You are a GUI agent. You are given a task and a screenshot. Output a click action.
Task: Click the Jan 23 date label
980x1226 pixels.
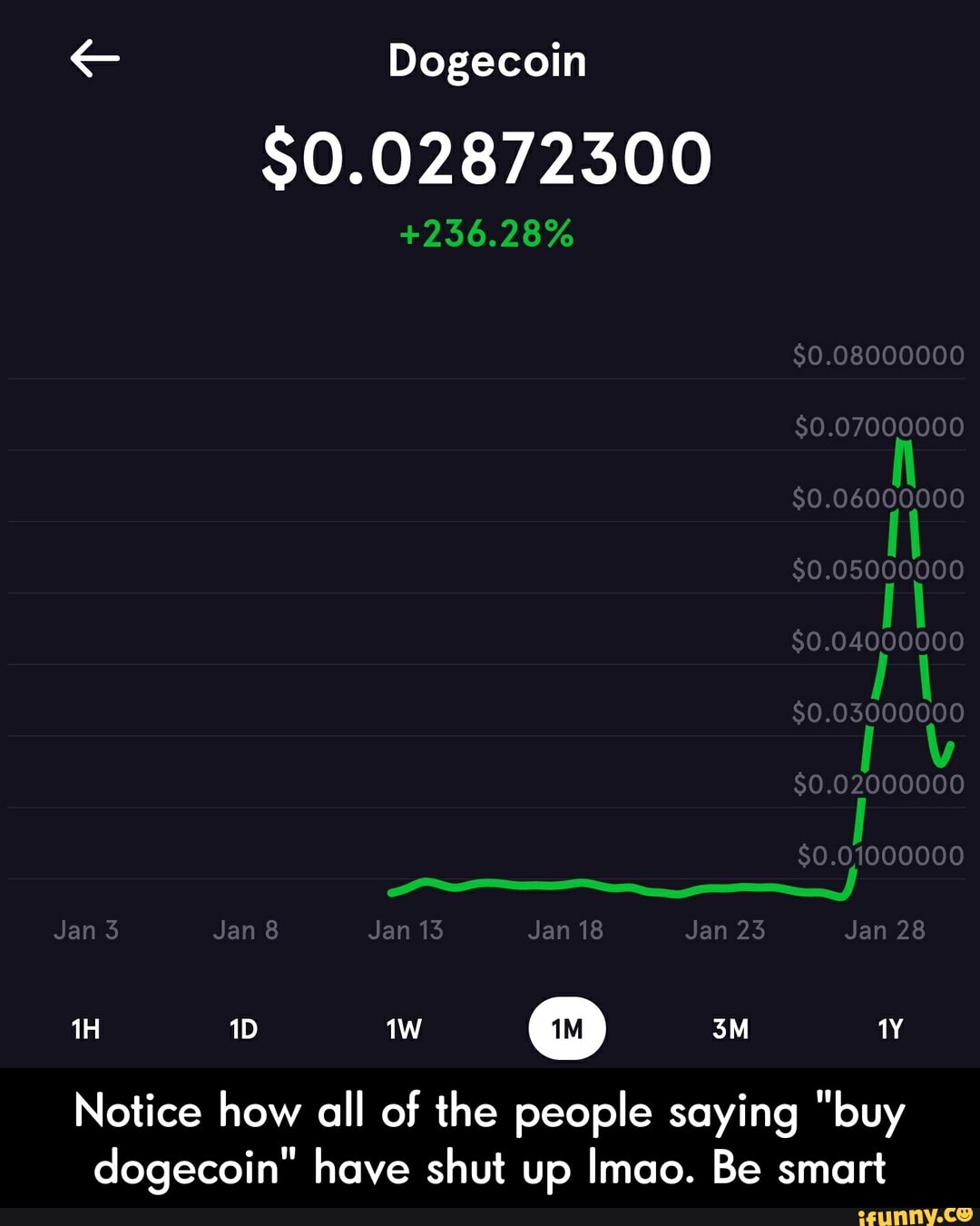pos(725,930)
